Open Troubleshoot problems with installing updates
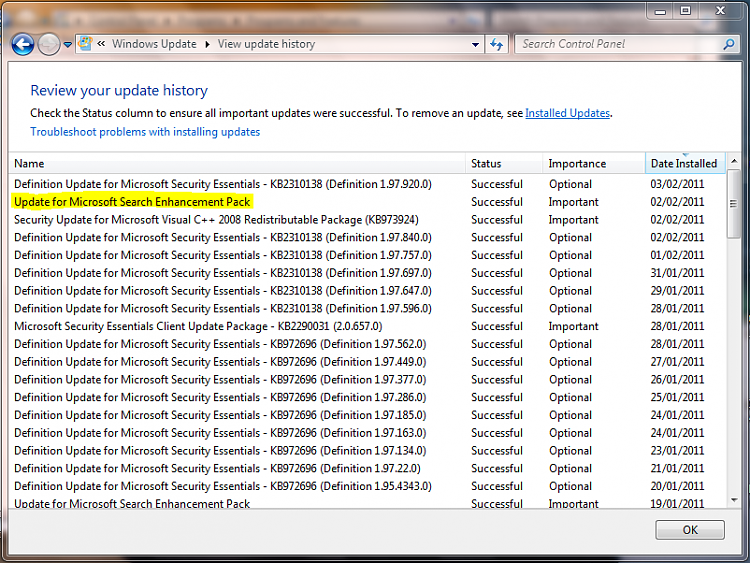The image size is (750, 563). pos(145,132)
